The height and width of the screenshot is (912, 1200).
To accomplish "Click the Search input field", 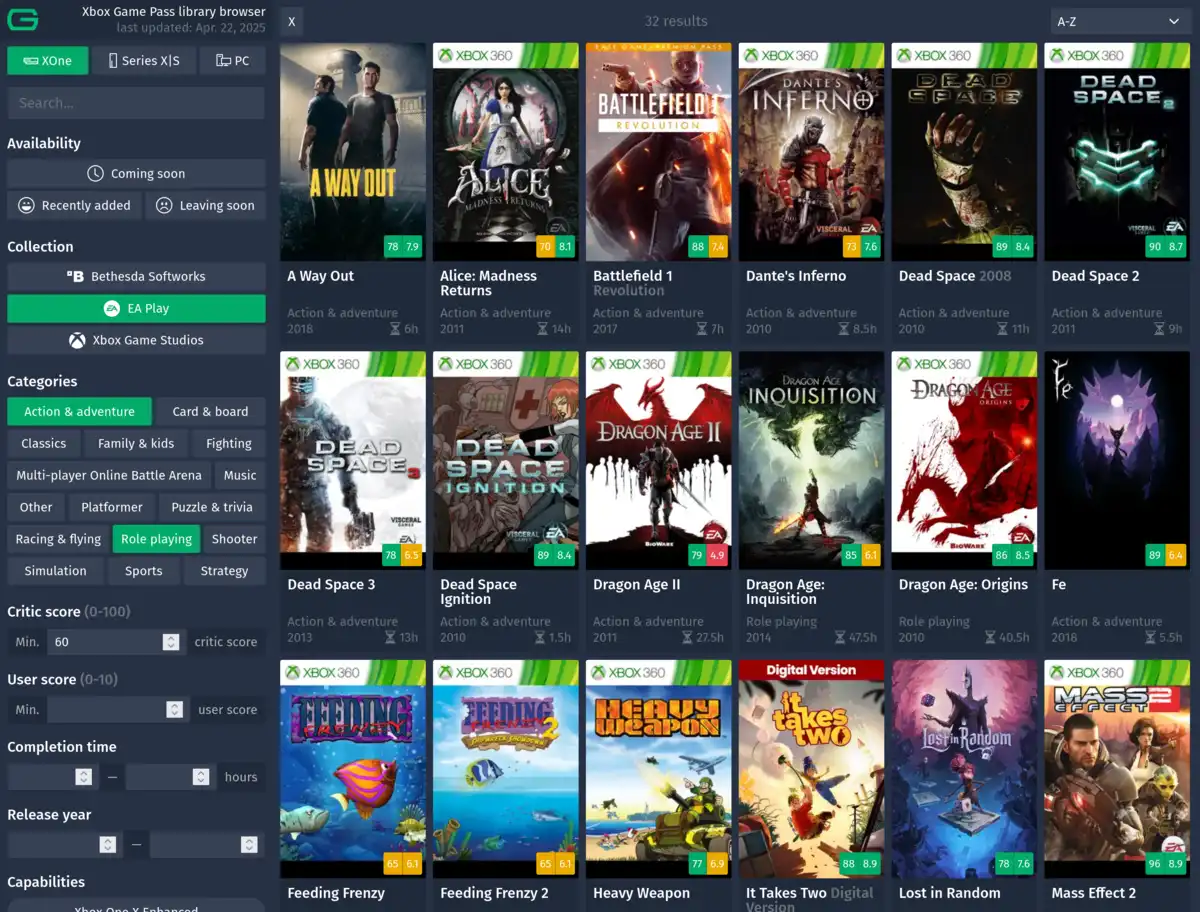I will point(136,103).
